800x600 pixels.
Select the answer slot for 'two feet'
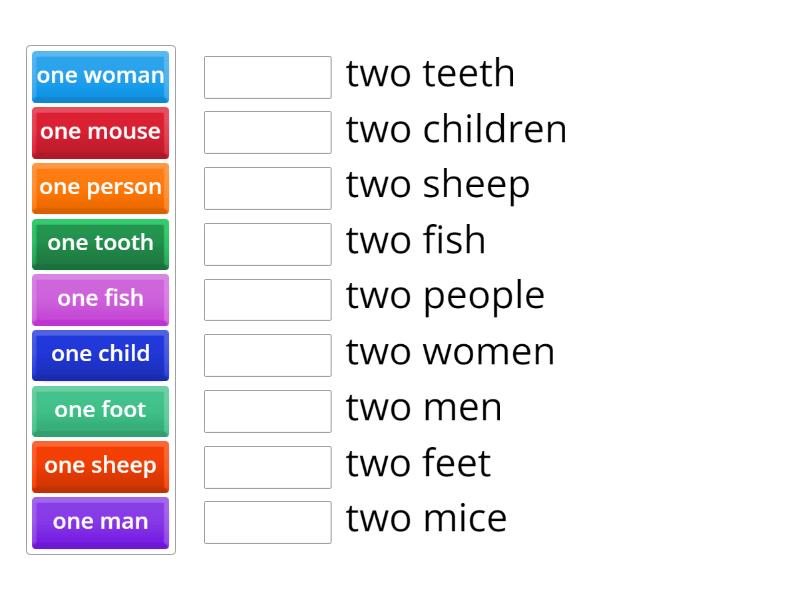(267, 466)
